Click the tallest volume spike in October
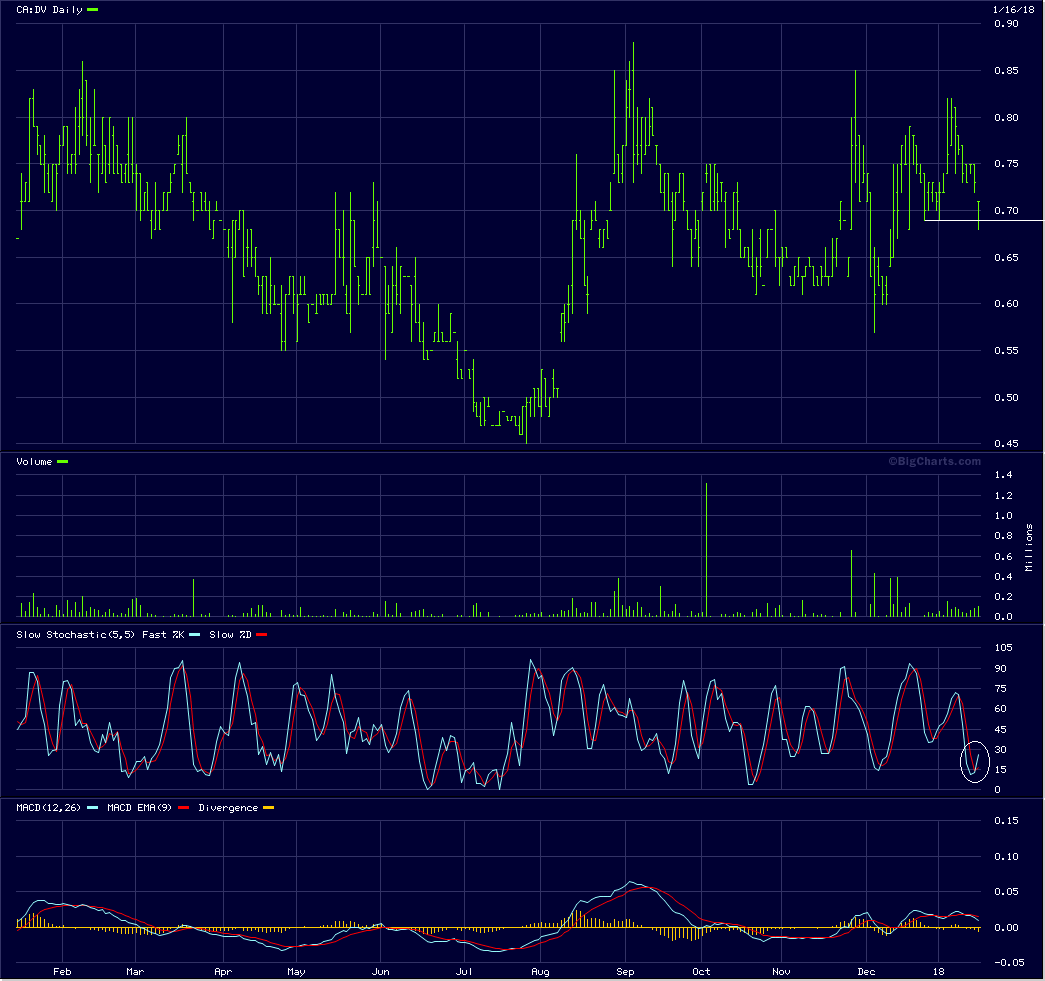The height and width of the screenshot is (981, 1045). pyautogui.click(x=706, y=550)
